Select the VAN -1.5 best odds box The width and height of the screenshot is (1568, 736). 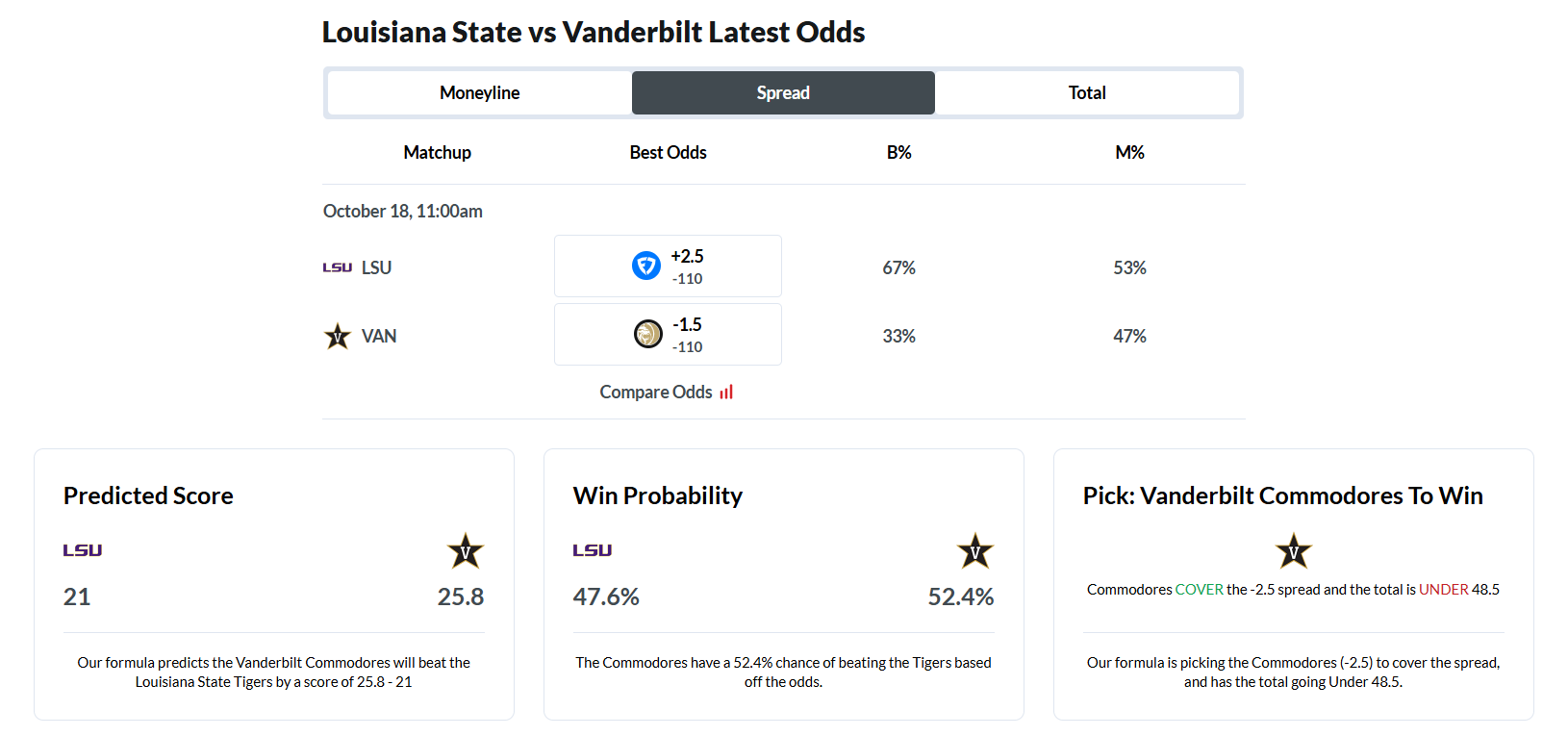click(668, 335)
